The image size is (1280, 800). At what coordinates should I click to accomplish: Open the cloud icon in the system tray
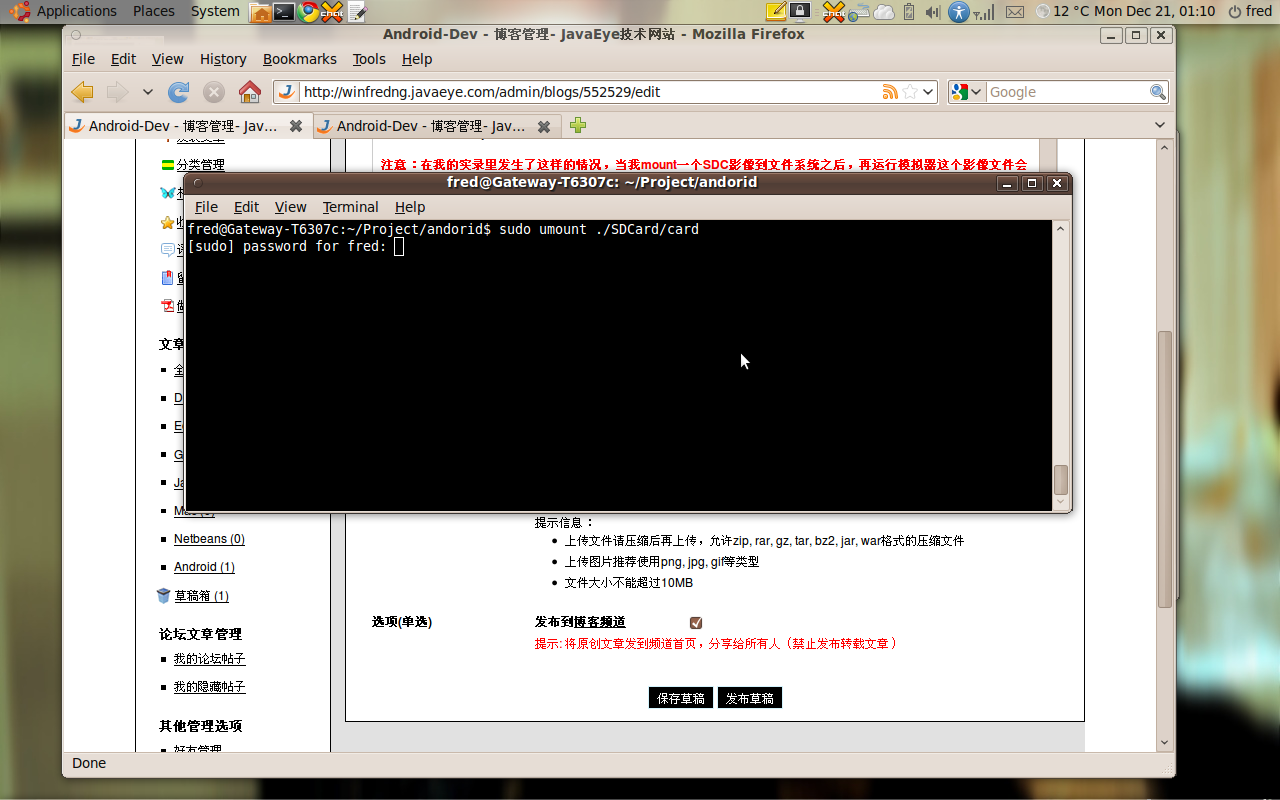tap(885, 12)
